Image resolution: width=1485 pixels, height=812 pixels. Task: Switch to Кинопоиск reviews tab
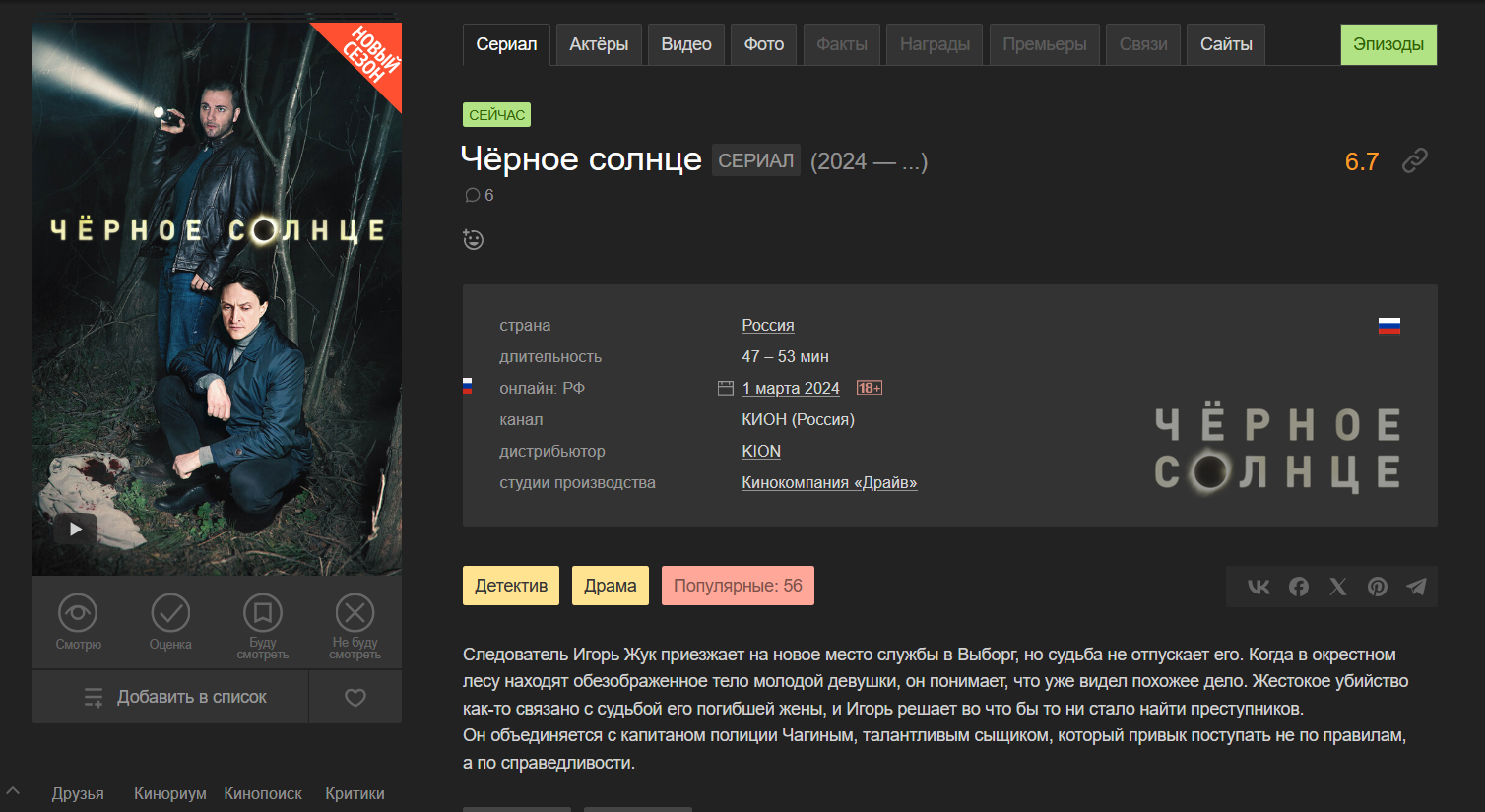pos(263,793)
